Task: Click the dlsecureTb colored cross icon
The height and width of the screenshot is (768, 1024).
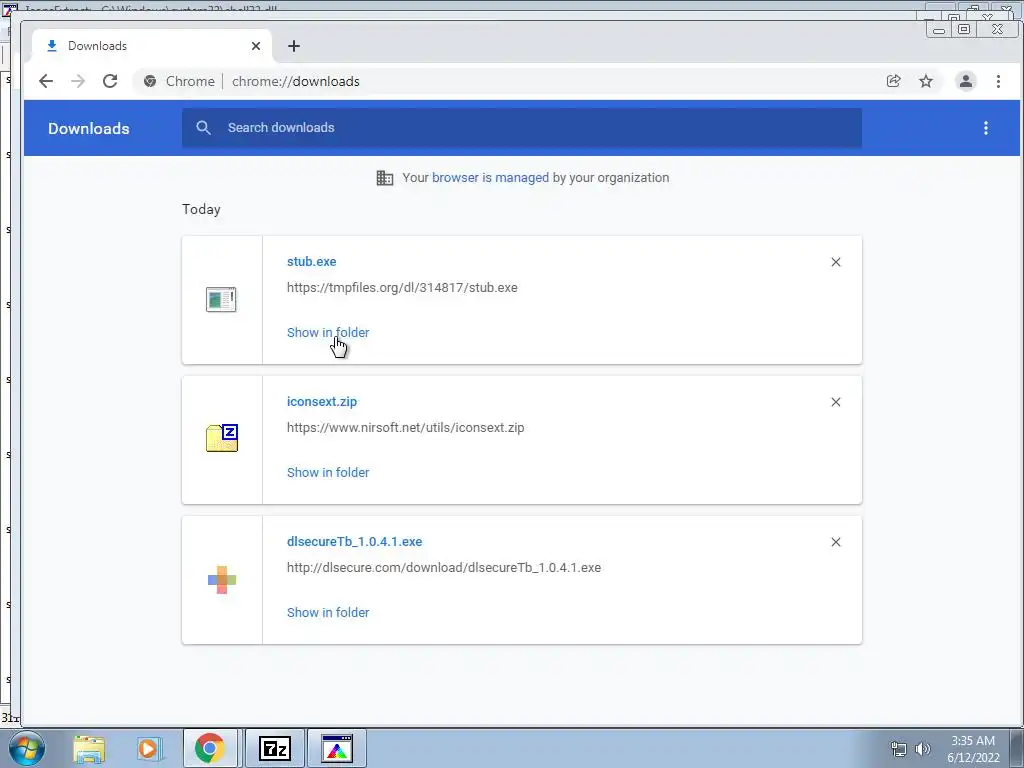Action: [222, 580]
